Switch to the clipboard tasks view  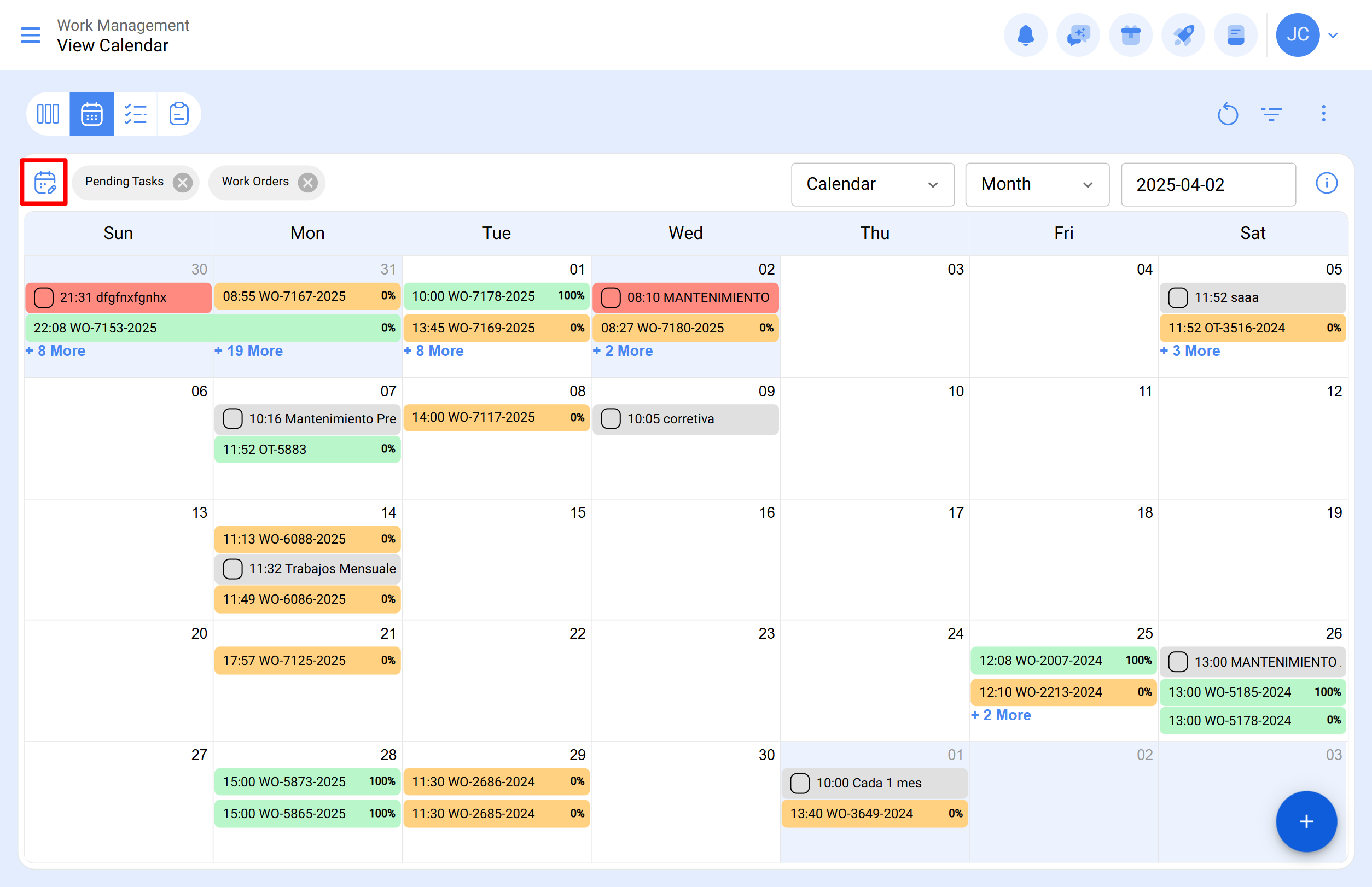179,113
